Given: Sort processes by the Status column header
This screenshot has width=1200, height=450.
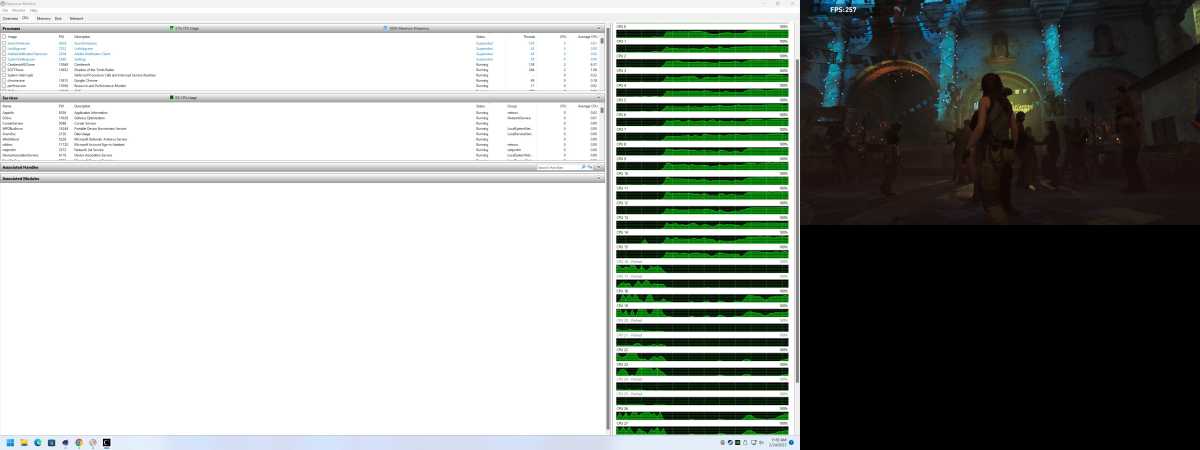Looking at the screenshot, I should [481, 36].
